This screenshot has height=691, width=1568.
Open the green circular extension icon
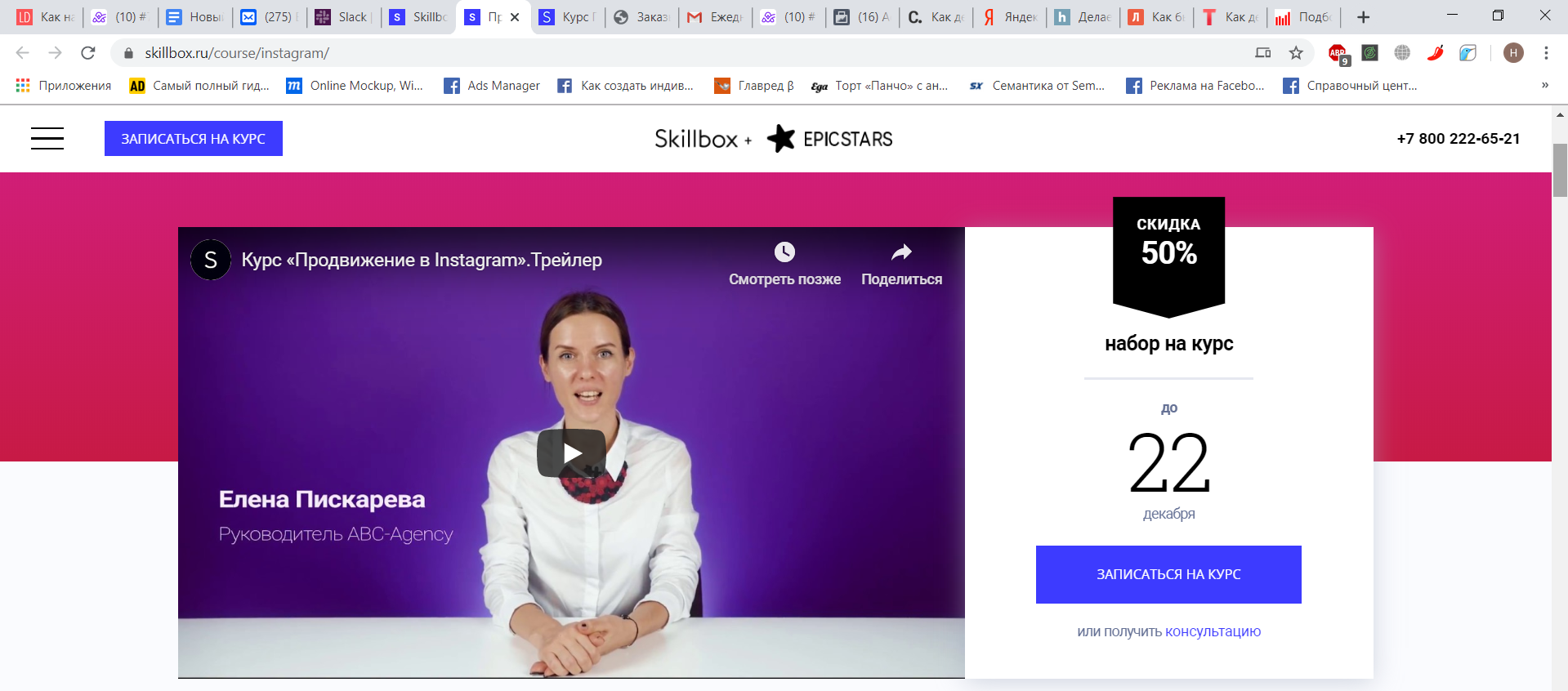1370,53
